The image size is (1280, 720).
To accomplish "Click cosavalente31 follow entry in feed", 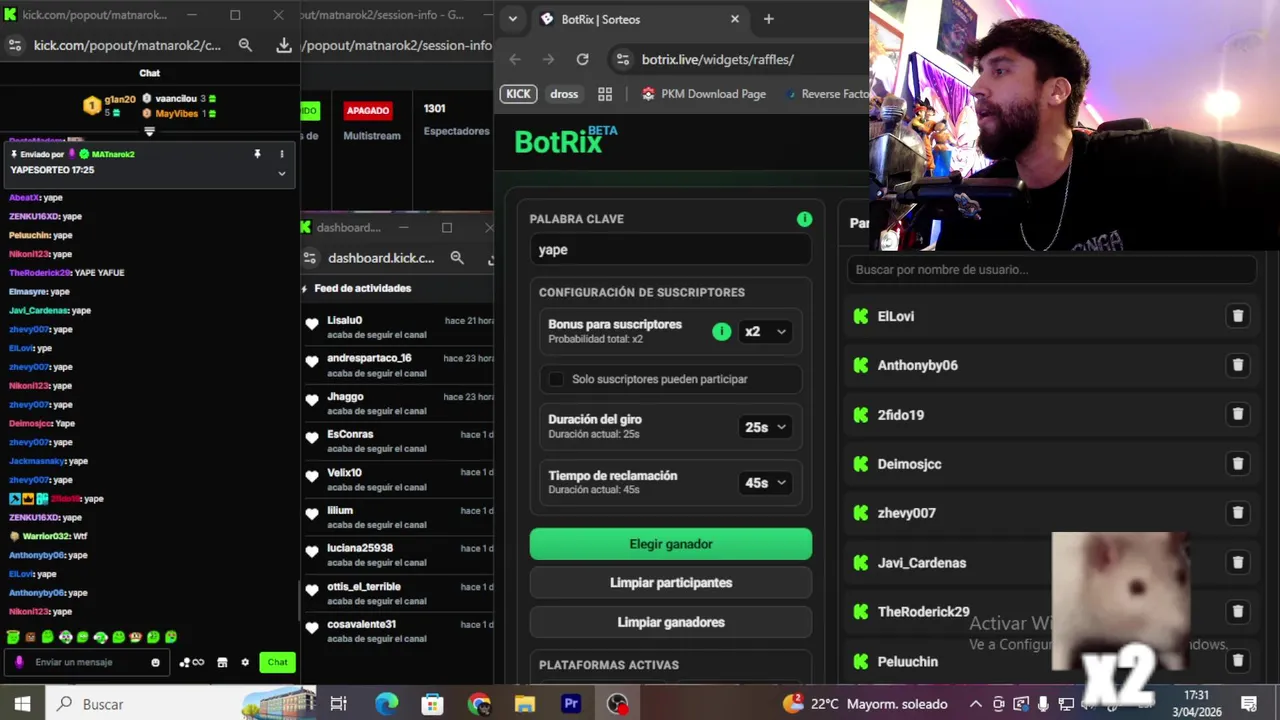I will pyautogui.click(x=398, y=631).
